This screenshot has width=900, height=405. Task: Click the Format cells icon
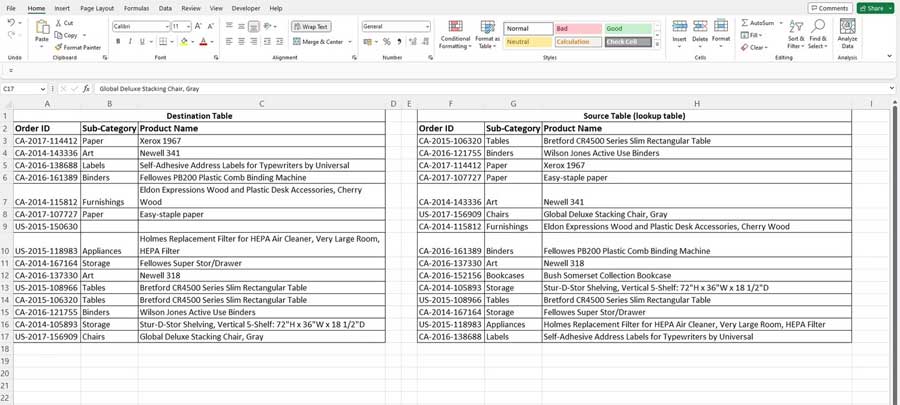click(x=721, y=26)
